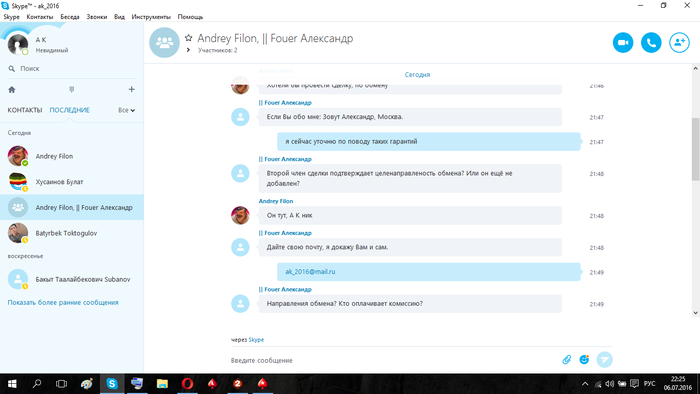Attach a file with the paperclip icon

[567, 360]
